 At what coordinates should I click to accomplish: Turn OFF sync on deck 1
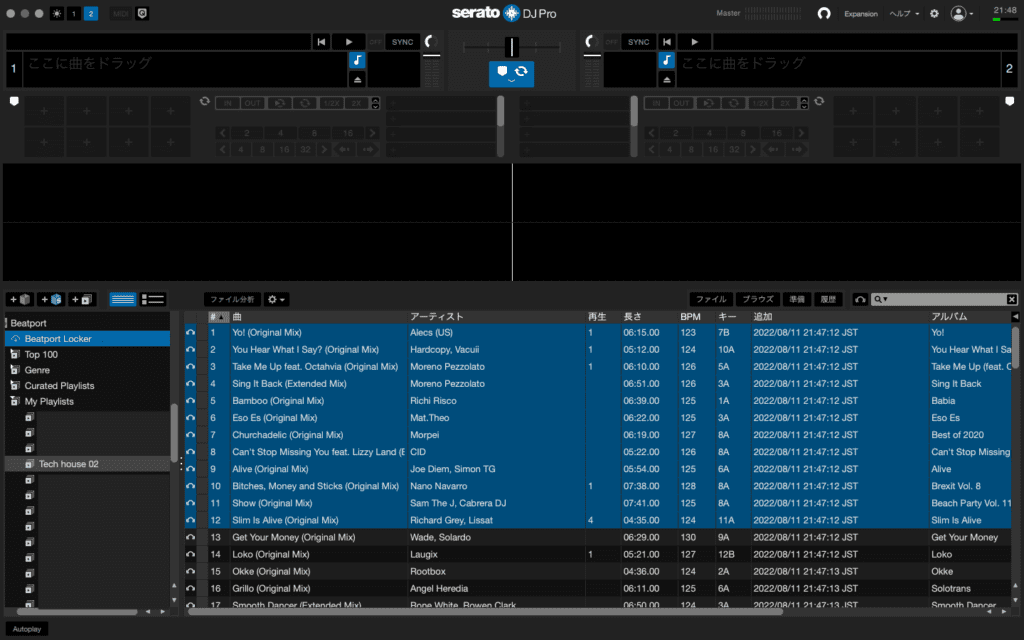(x=376, y=42)
